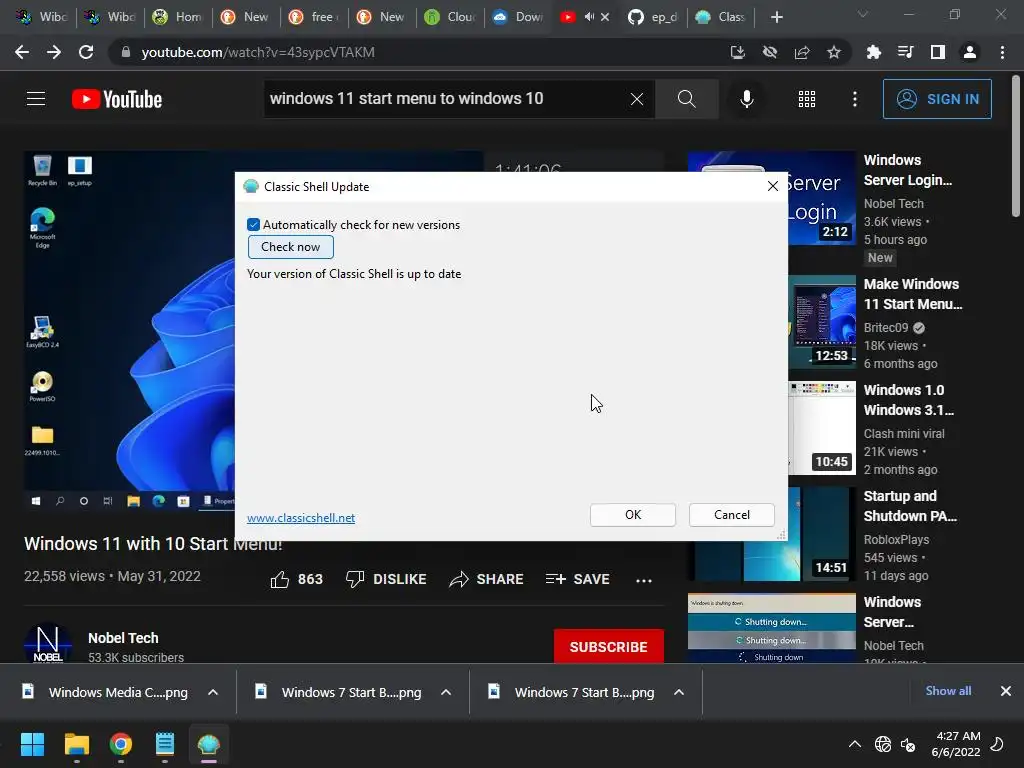Open Chrome profile icon
The width and height of the screenshot is (1024, 768).
[x=970, y=52]
